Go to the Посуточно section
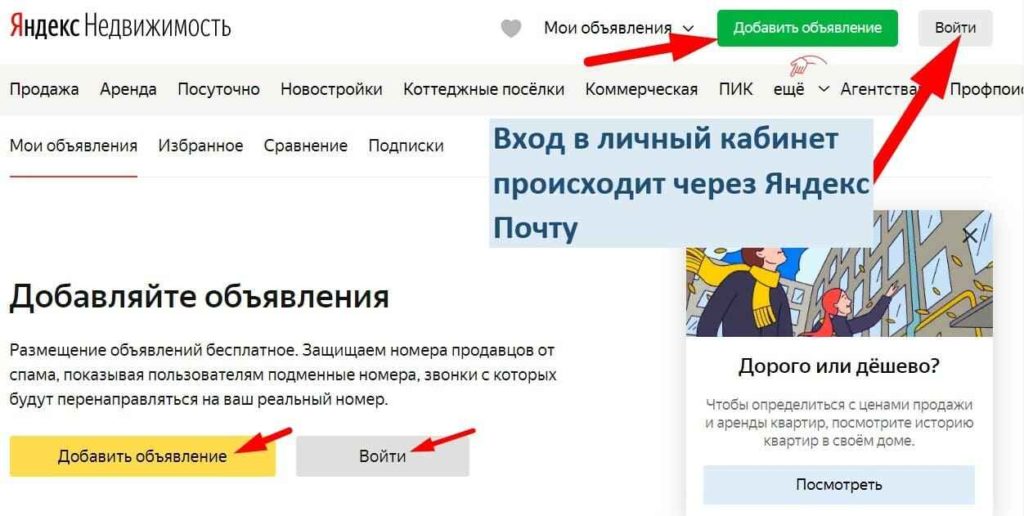Image resolution: width=1024 pixels, height=516 pixels. 218,89
